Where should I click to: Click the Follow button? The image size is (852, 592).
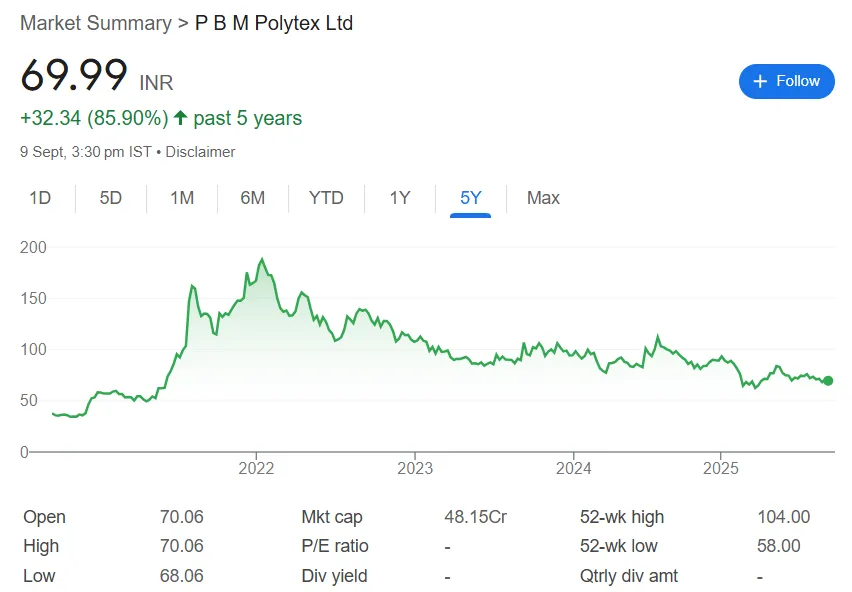coord(786,81)
